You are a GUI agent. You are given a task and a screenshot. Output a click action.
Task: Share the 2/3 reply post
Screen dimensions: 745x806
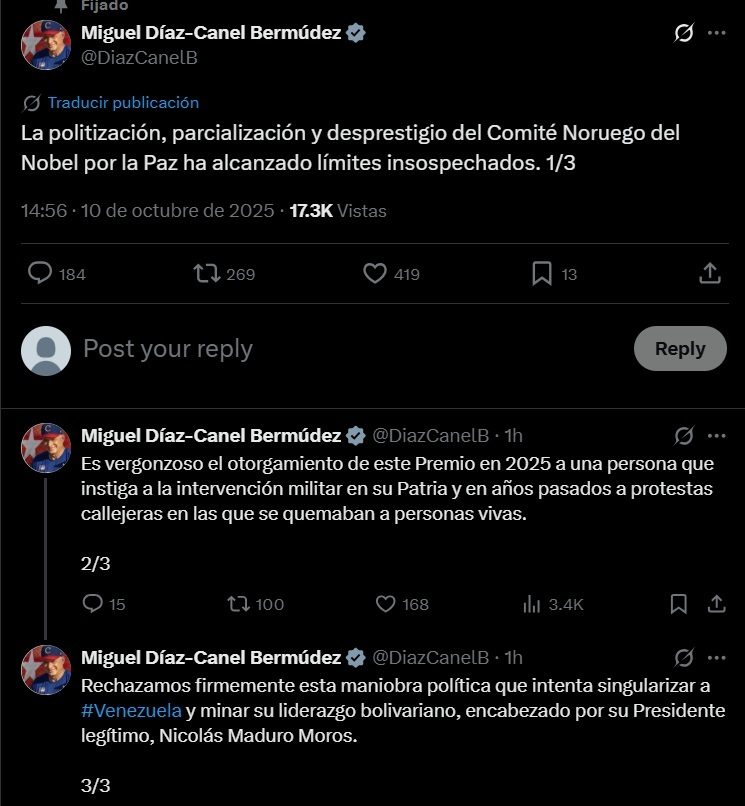[x=716, y=603]
